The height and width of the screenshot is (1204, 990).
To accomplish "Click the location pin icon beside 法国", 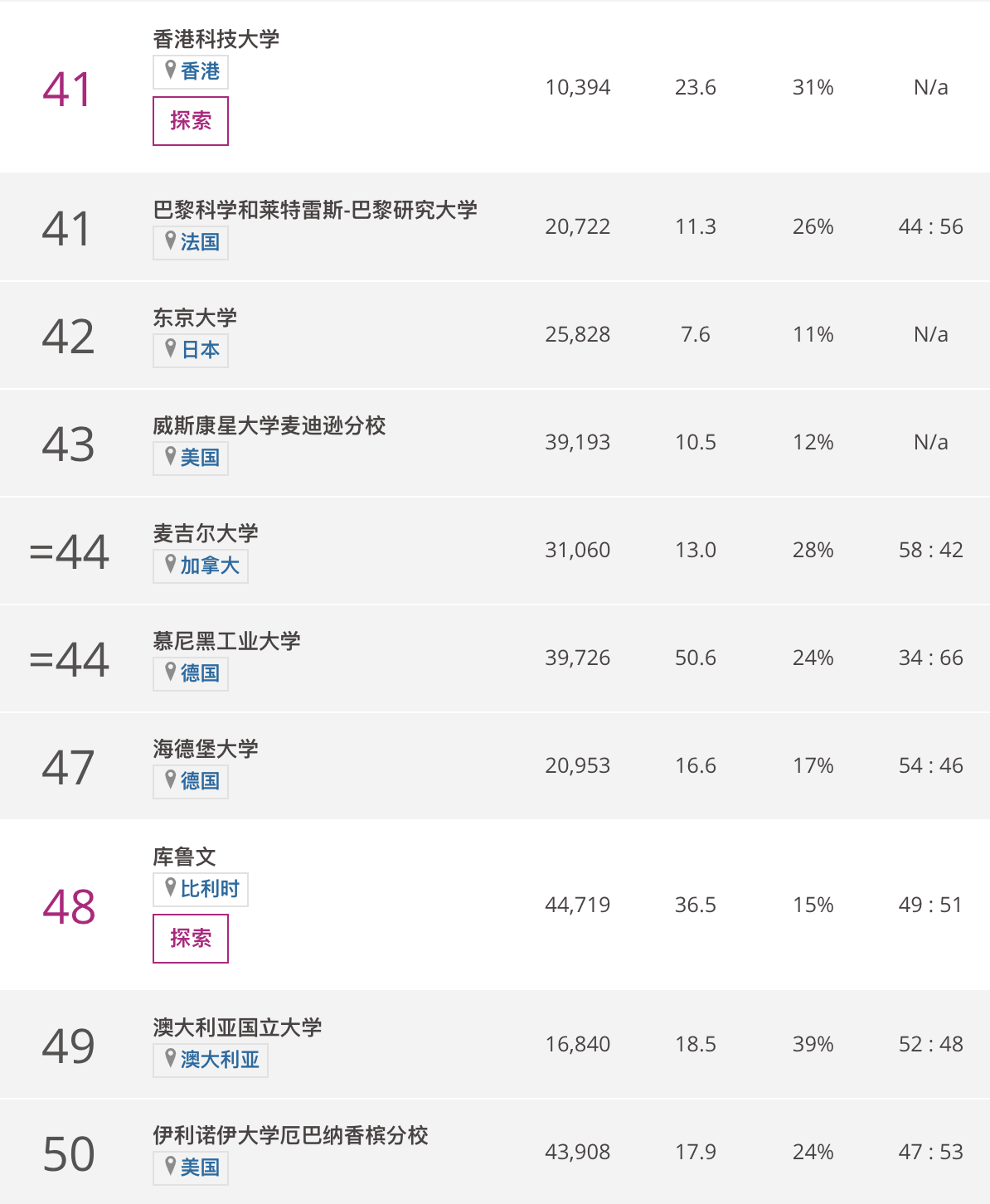I will [x=170, y=241].
